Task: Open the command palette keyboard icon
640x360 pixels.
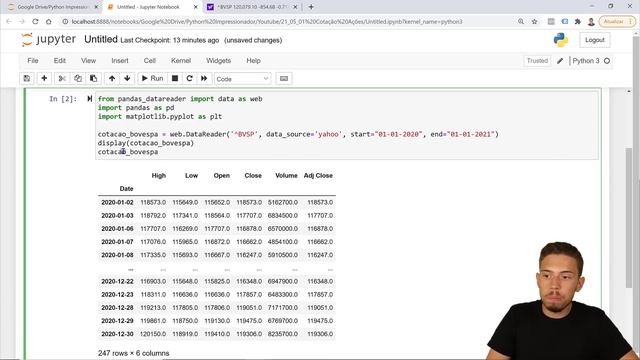Action: [284, 78]
